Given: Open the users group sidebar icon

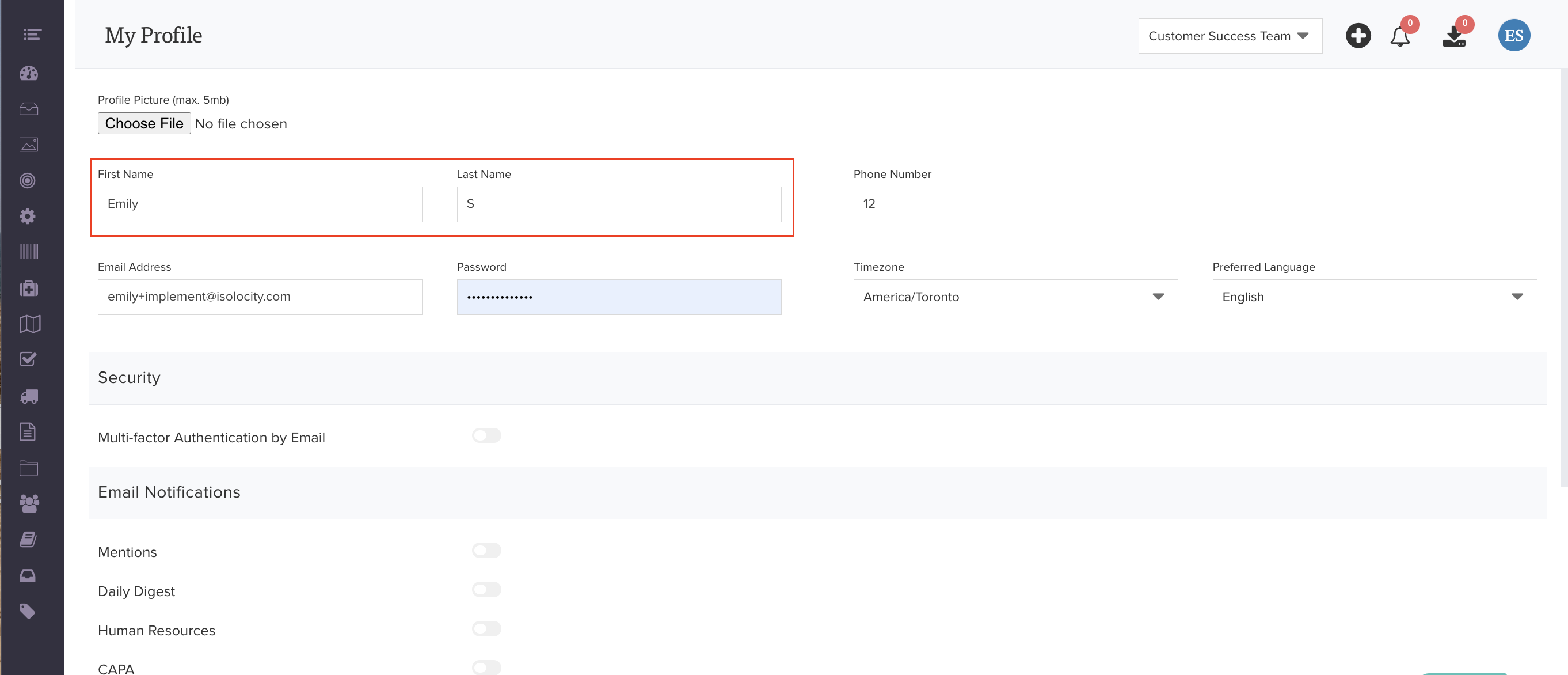Looking at the screenshot, I should [x=29, y=503].
